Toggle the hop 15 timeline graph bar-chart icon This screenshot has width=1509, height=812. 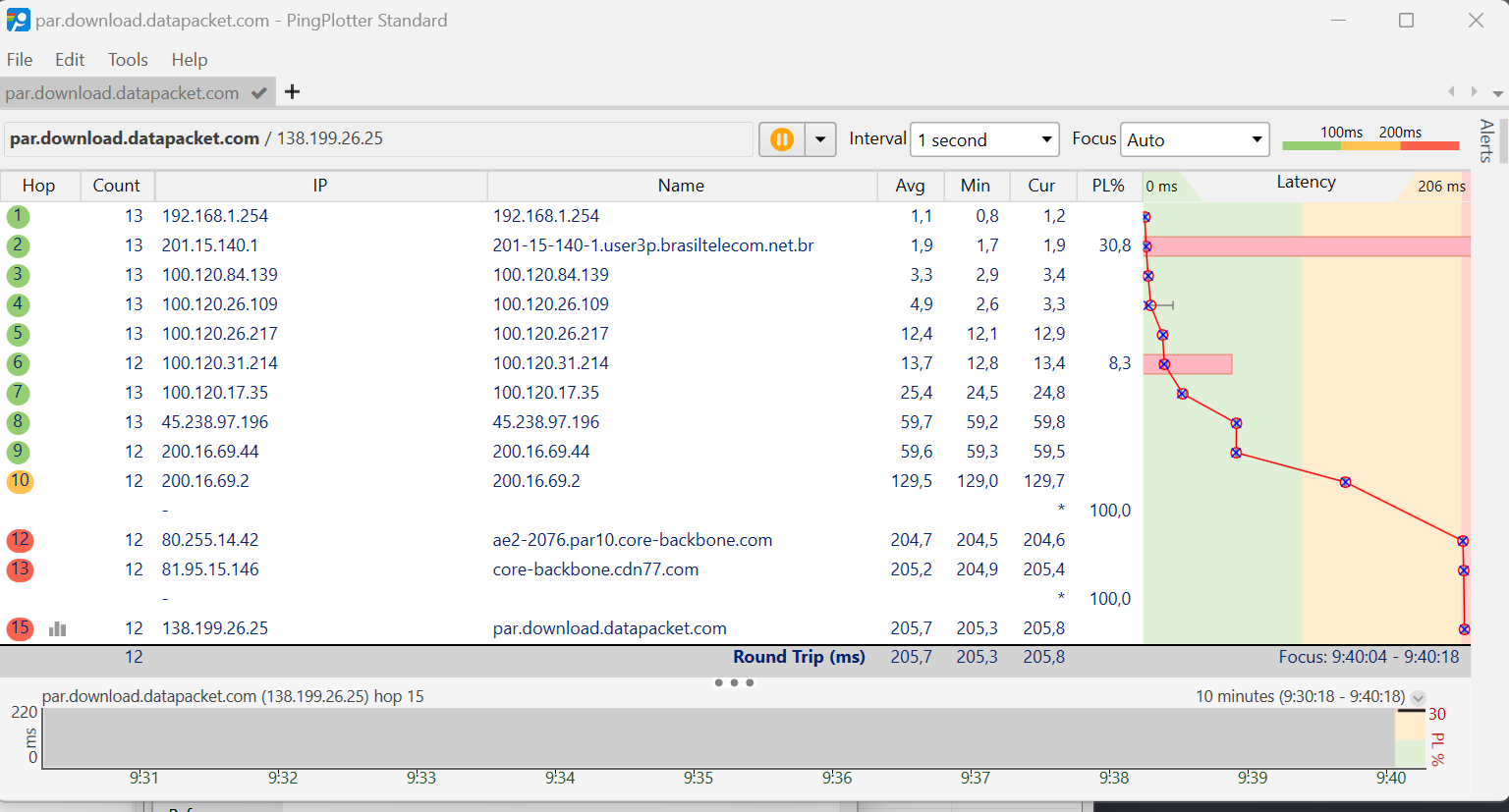(x=58, y=628)
